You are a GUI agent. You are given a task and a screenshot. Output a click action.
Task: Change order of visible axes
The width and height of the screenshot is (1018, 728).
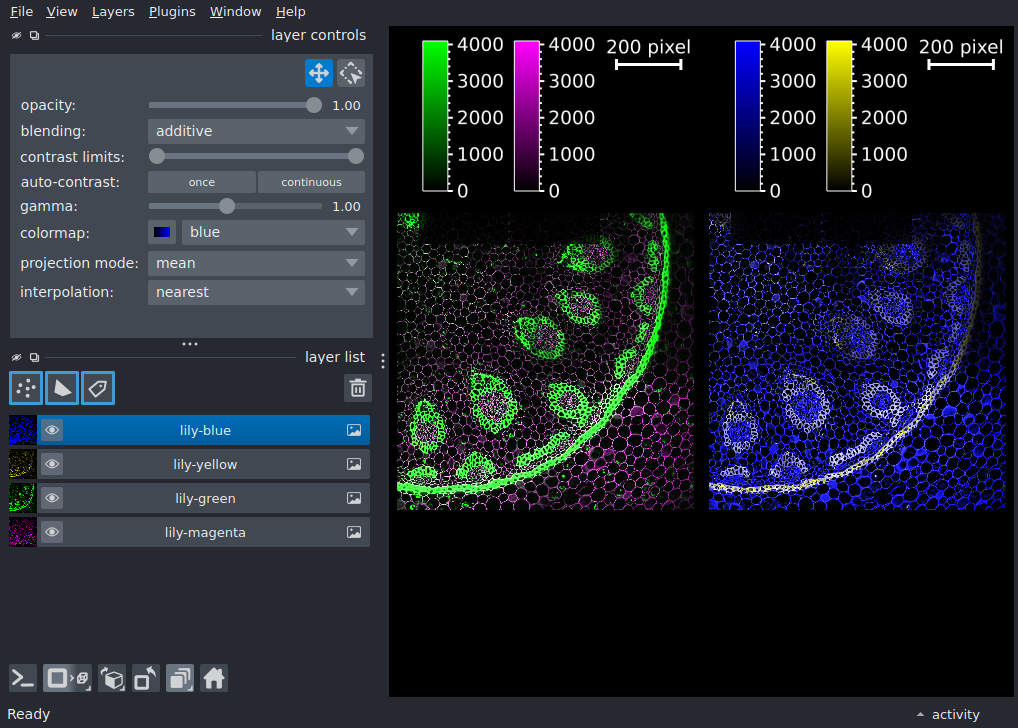pyautogui.click(x=112, y=679)
